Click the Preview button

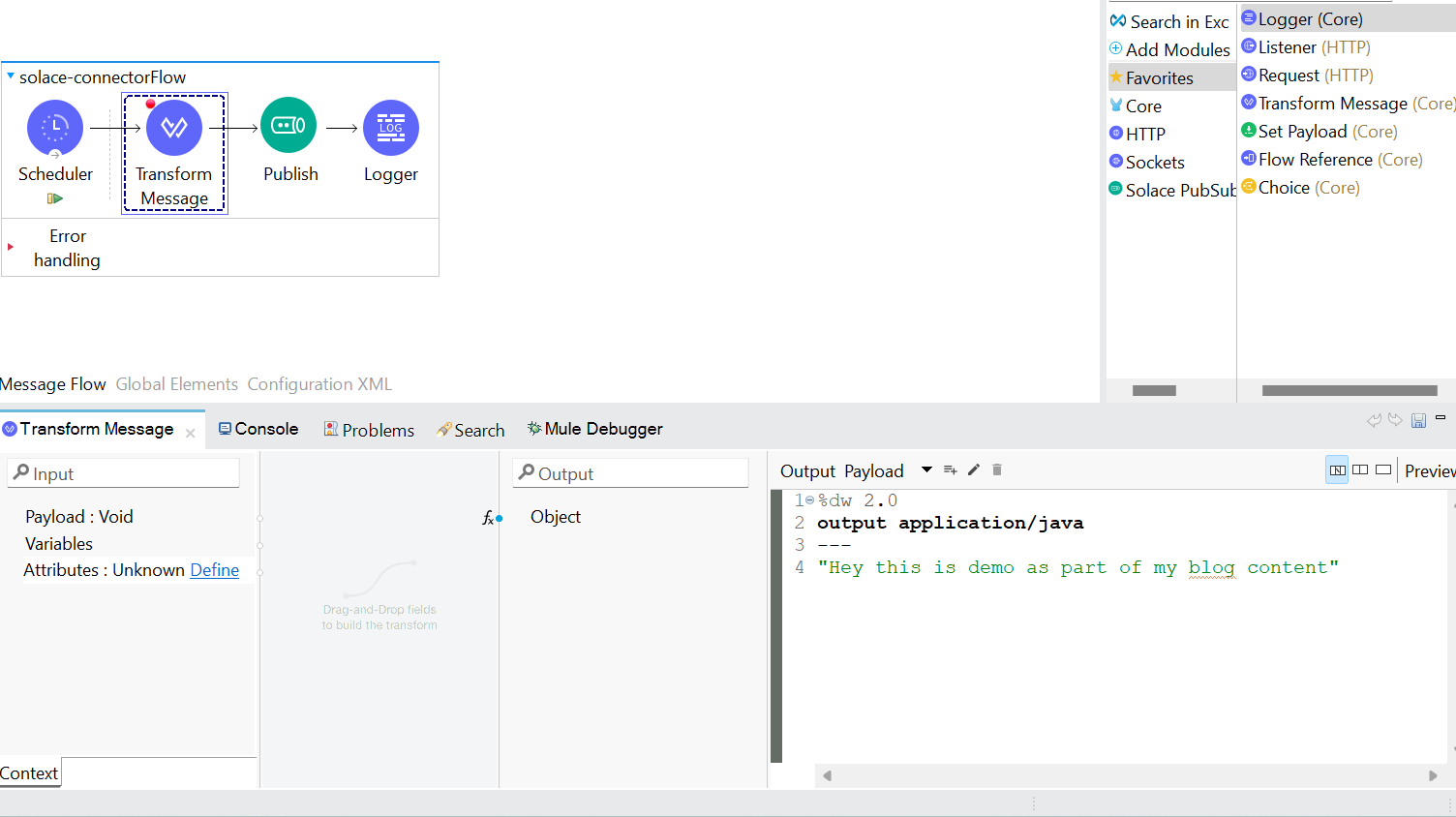(1429, 471)
